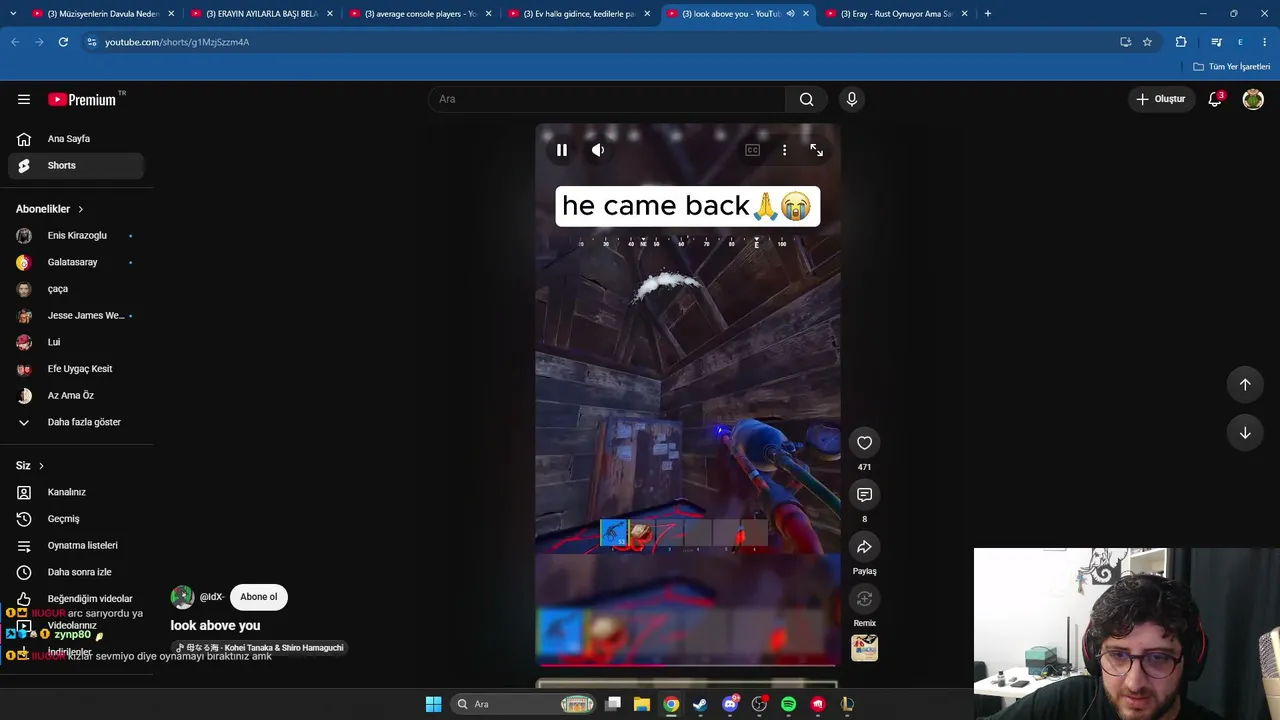Switch to the Ev halkı gidince tab
Image resolution: width=1280 pixels, height=720 pixels.
(579, 14)
